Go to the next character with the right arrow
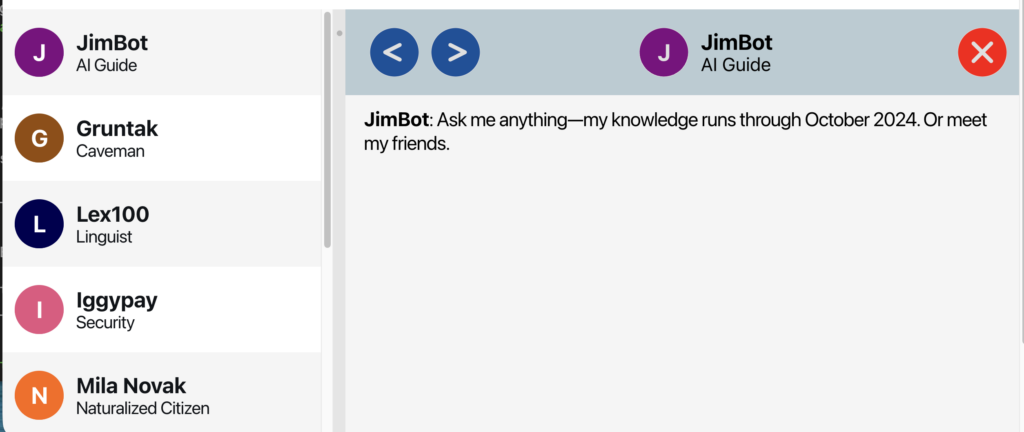 point(455,52)
